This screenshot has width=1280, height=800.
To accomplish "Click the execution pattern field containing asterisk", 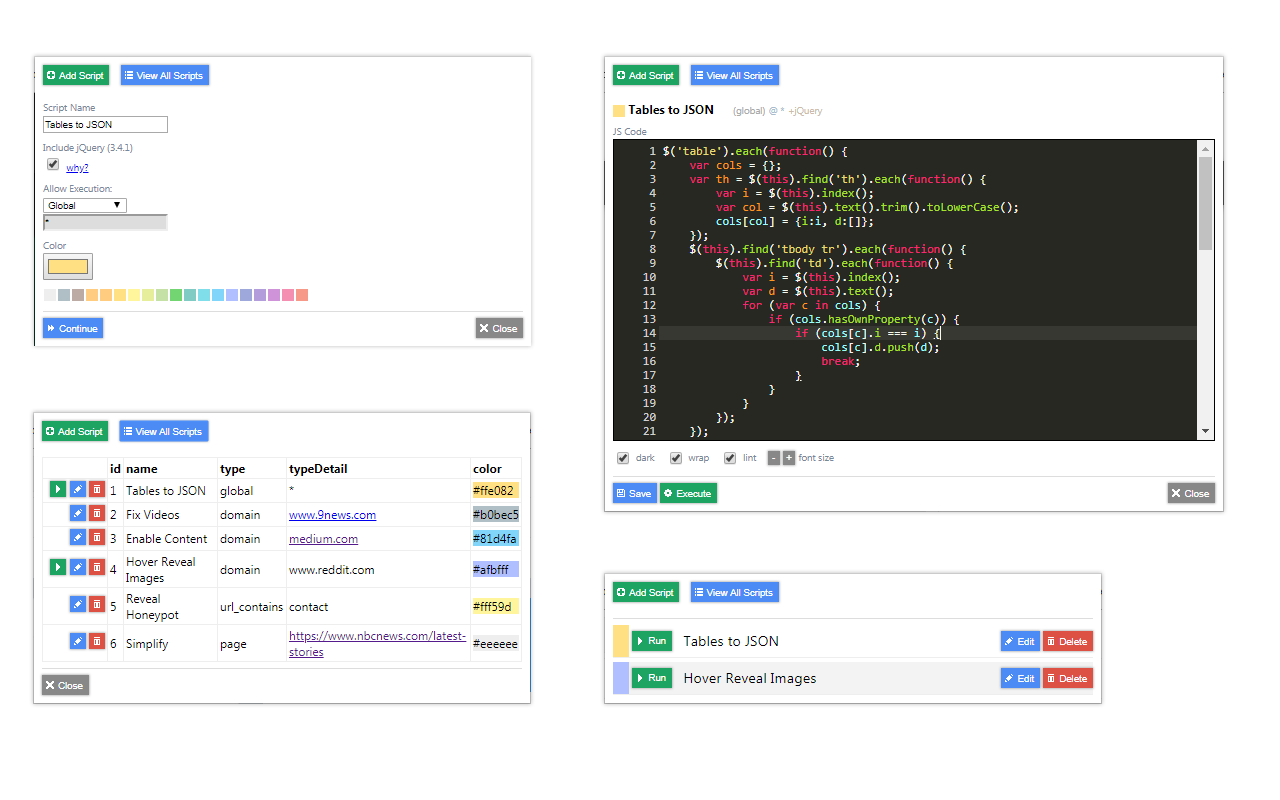I will tap(105, 222).
